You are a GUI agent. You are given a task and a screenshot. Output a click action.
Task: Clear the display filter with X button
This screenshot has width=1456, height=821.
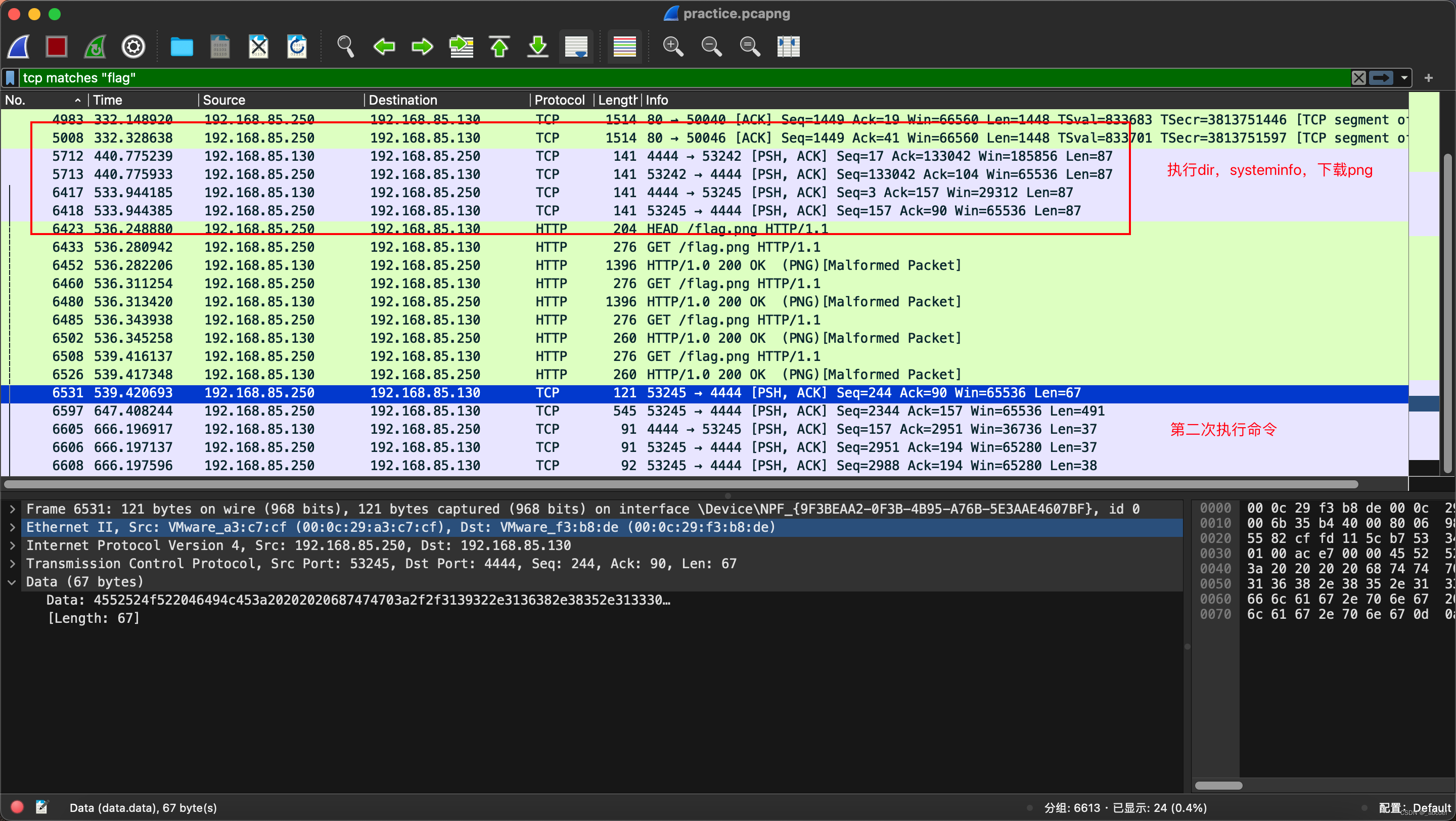(1358, 78)
